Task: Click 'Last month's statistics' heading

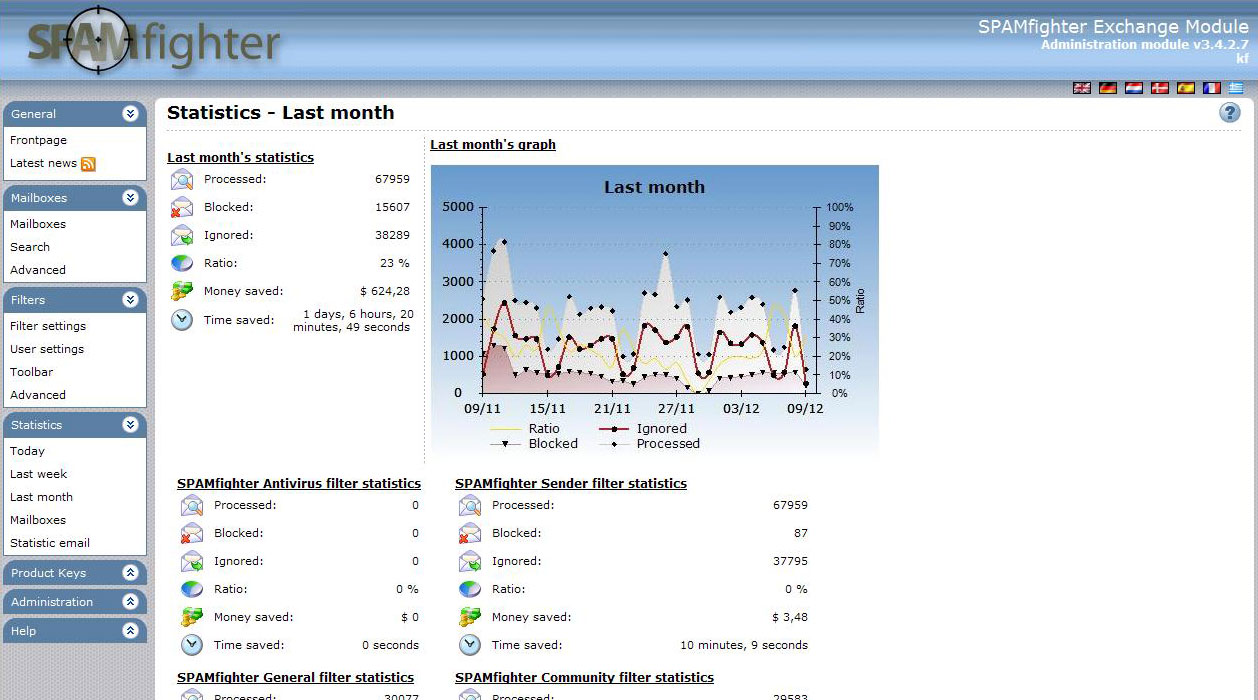Action: [240, 157]
